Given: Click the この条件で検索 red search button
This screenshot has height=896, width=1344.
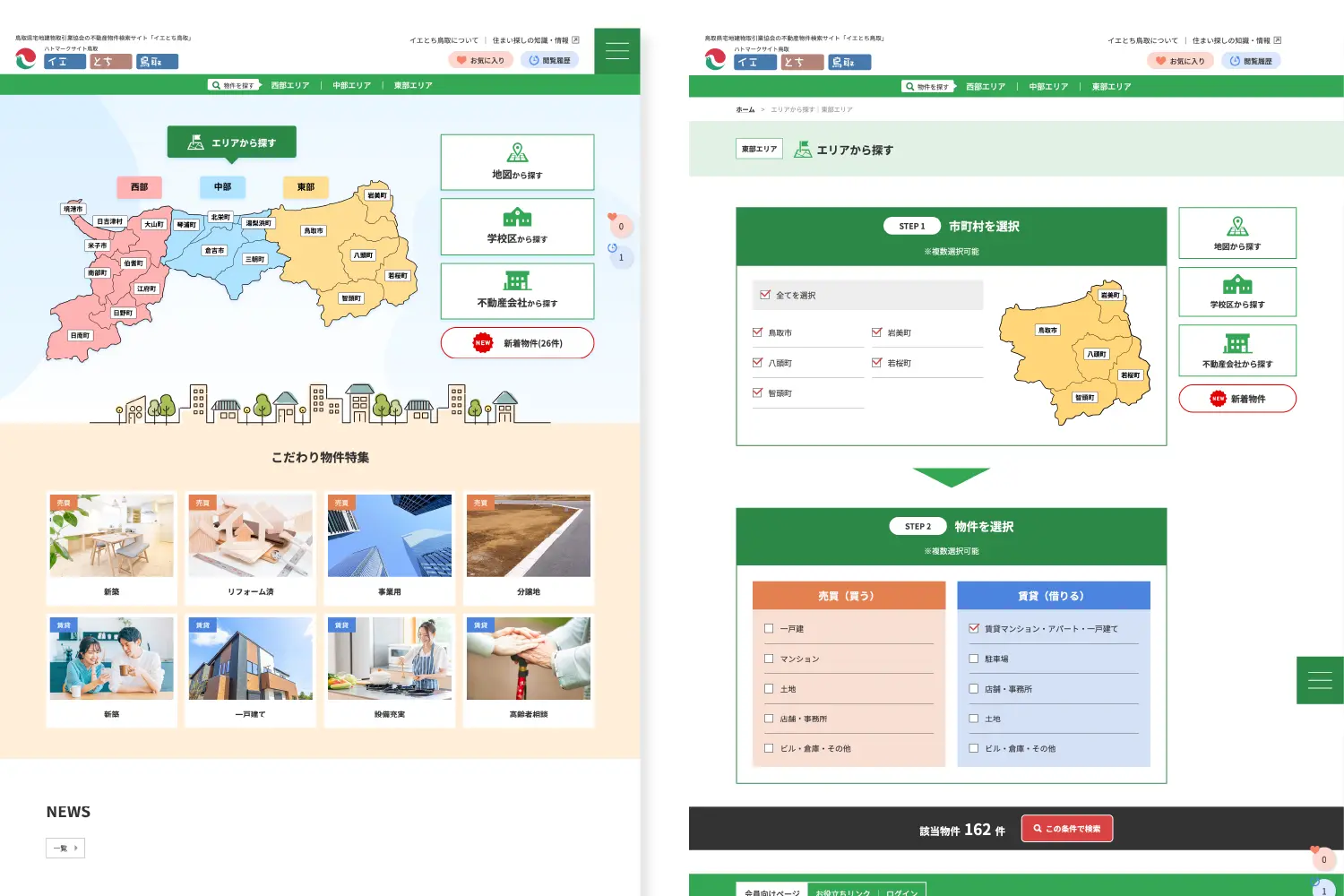Looking at the screenshot, I should (x=1066, y=829).
